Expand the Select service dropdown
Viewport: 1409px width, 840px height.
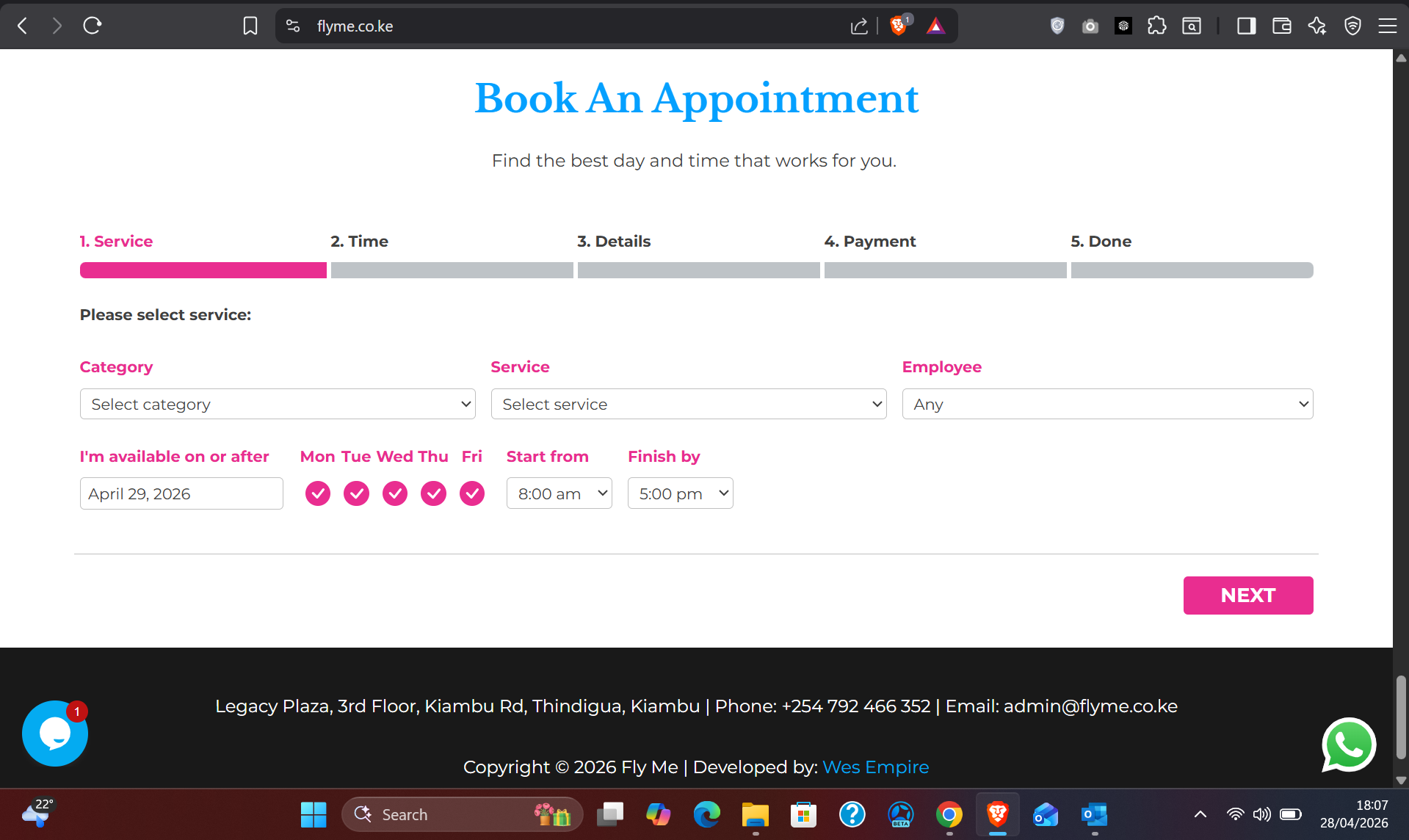tap(689, 405)
